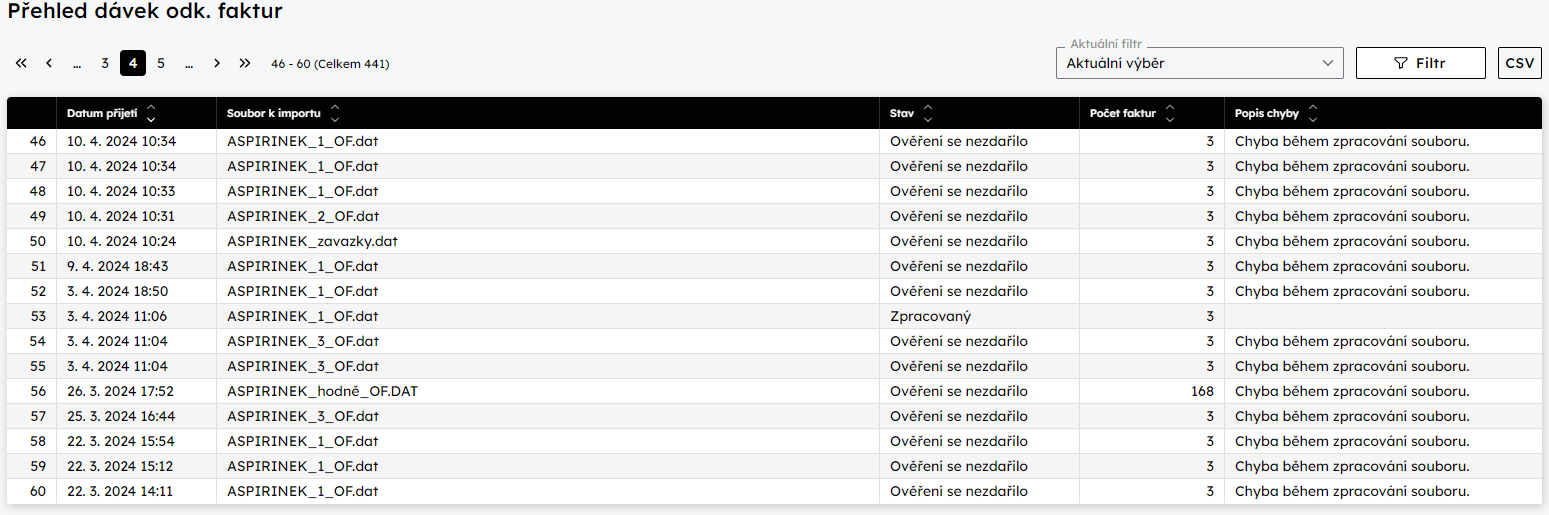This screenshot has width=1549, height=515.
Task: Show later pages via right ellipsis
Action: [x=189, y=63]
